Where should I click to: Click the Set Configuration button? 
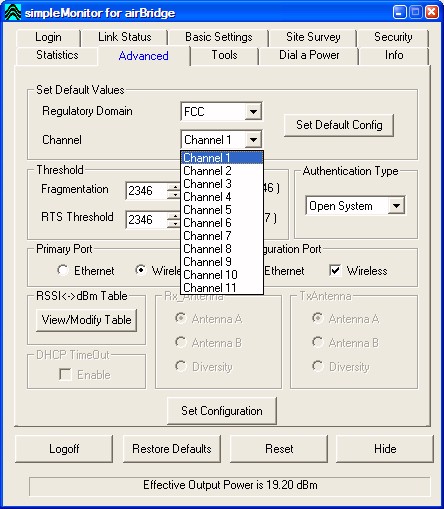(x=222, y=411)
